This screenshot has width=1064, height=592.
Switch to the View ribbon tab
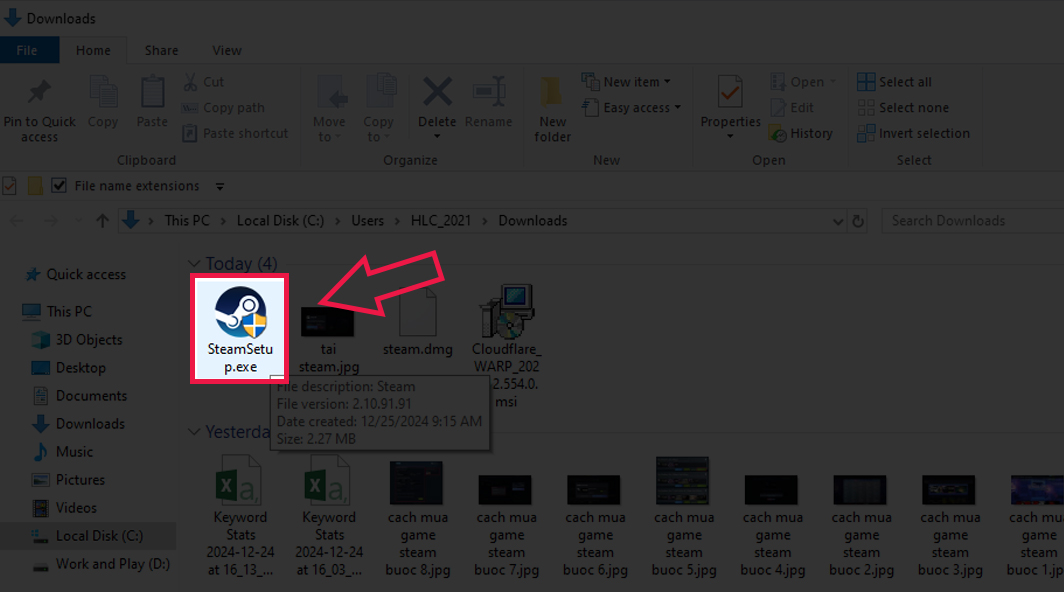(227, 50)
